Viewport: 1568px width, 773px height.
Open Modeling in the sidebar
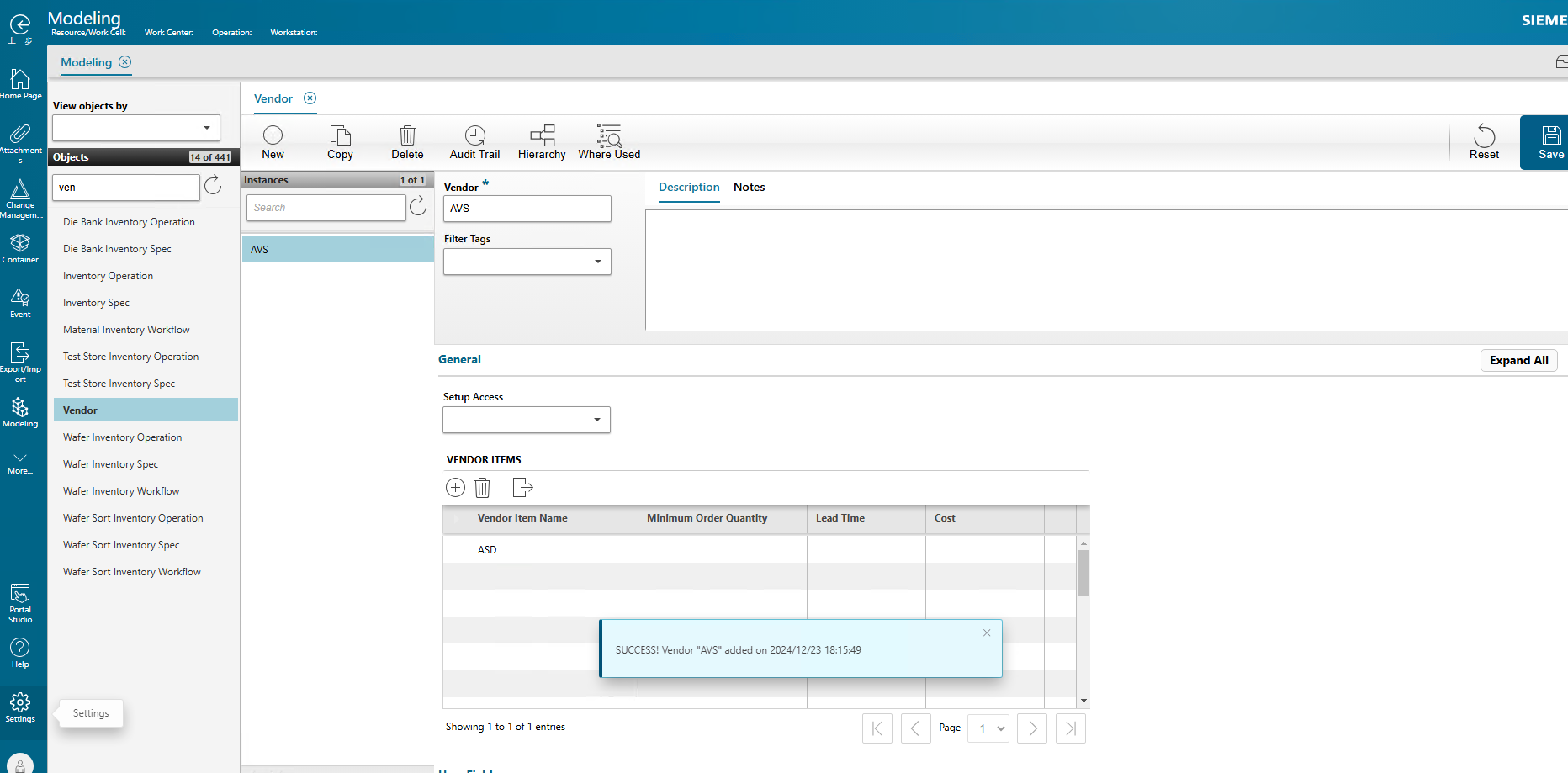[20, 412]
